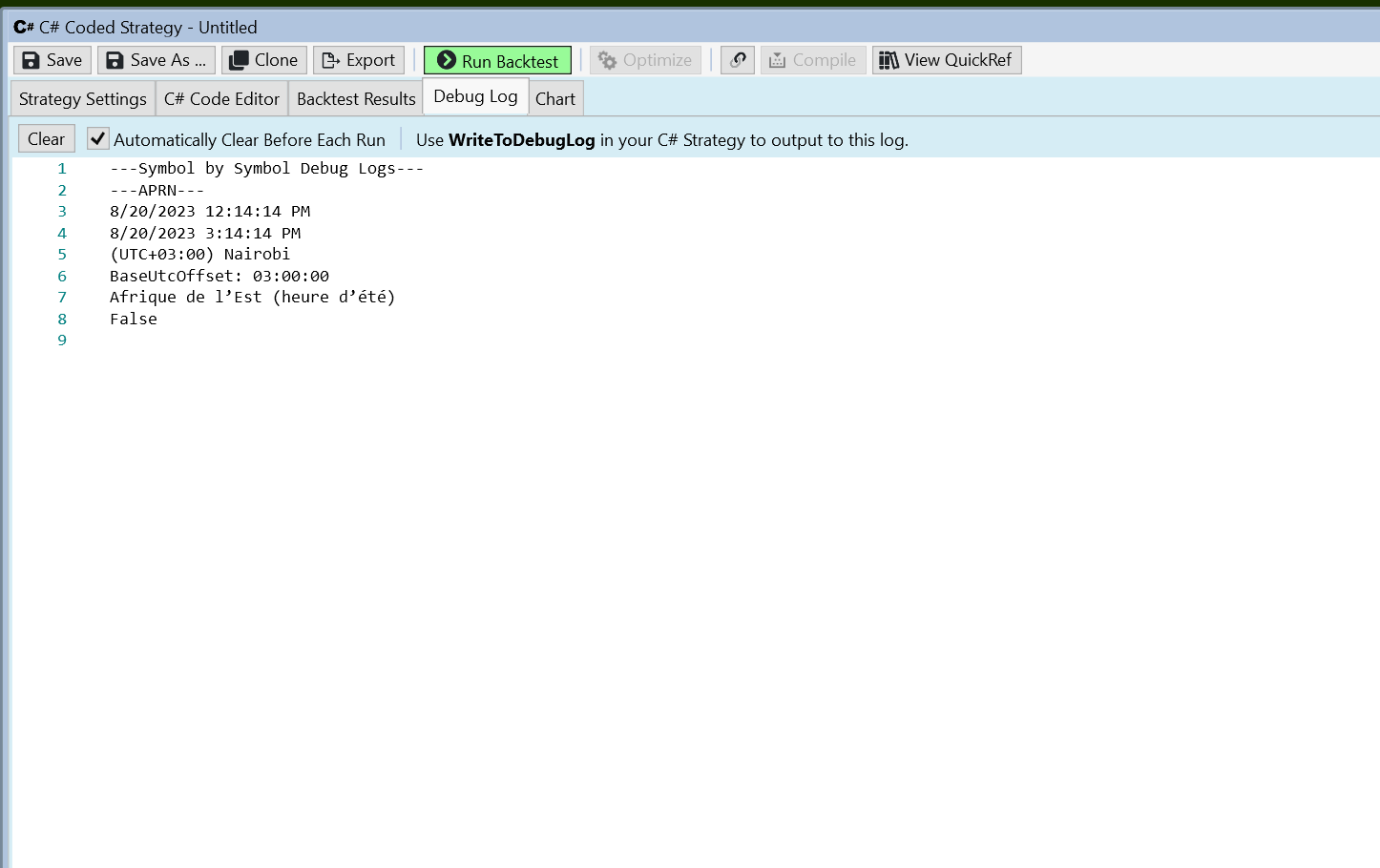Image resolution: width=1380 pixels, height=868 pixels.
Task: Select the Chart tab
Action: point(555,99)
